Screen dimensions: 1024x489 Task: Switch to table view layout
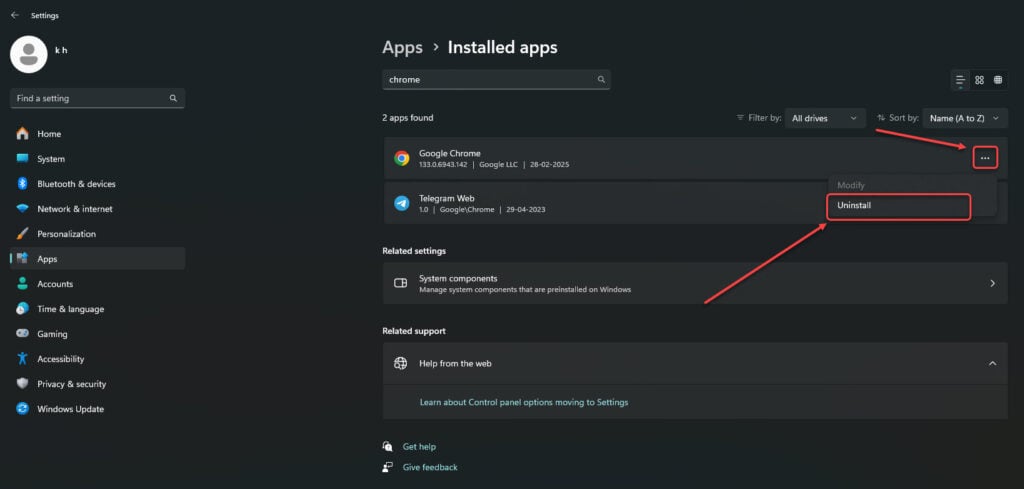click(998, 80)
